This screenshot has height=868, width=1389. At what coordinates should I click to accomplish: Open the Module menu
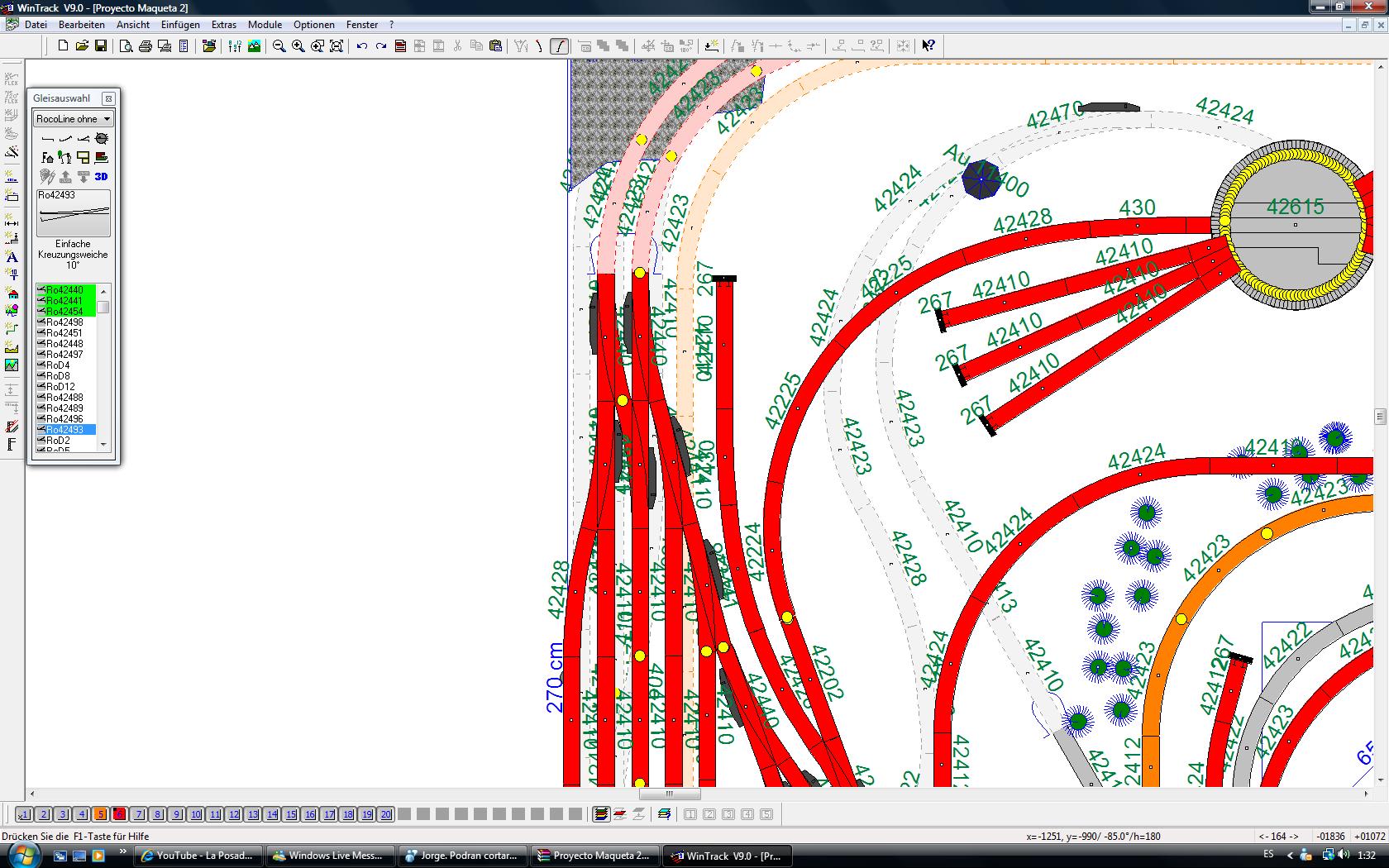[265, 25]
